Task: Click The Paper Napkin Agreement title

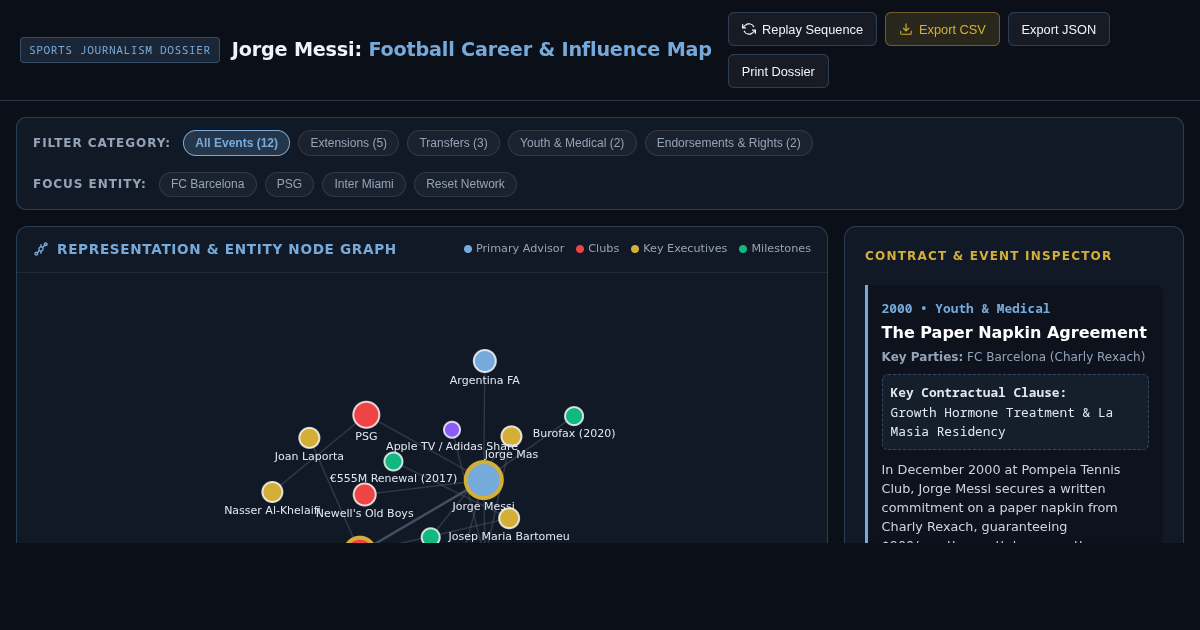Action: coord(1014,332)
